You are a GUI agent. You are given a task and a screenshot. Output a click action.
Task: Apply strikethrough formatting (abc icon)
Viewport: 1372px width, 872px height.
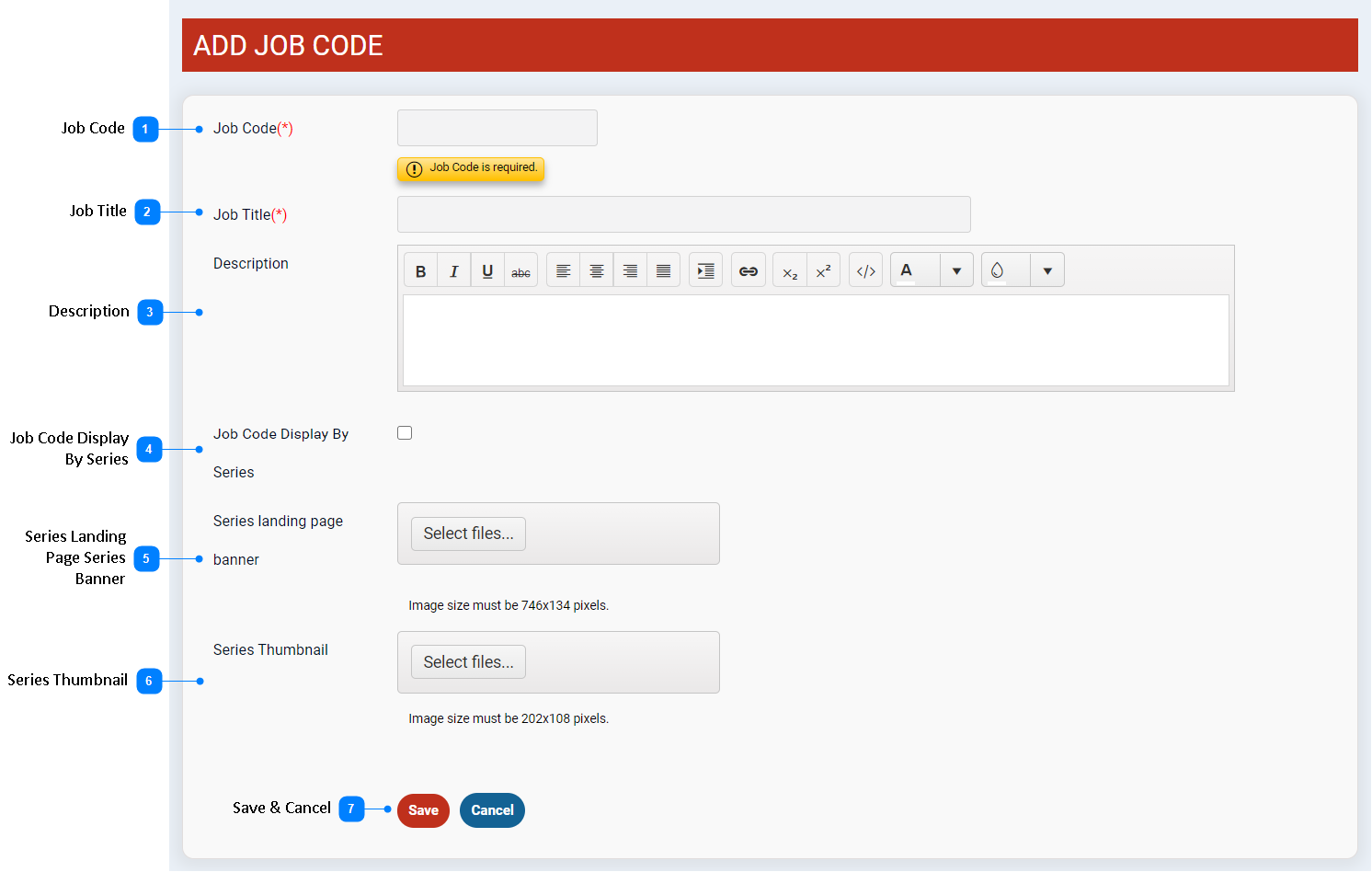tap(520, 270)
